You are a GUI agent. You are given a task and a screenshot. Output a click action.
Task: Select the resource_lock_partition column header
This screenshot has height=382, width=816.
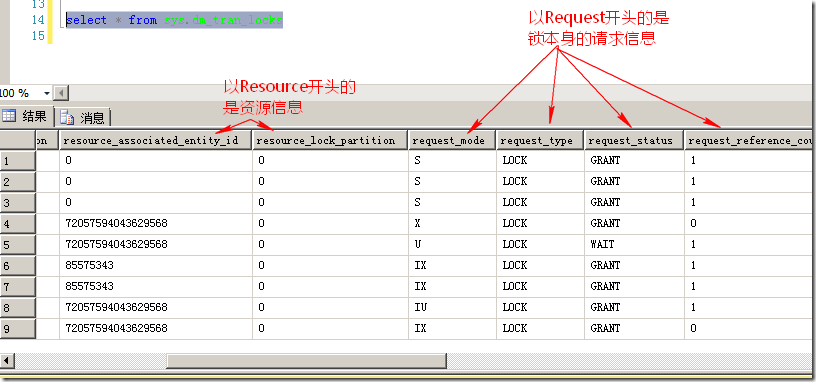tap(330, 141)
